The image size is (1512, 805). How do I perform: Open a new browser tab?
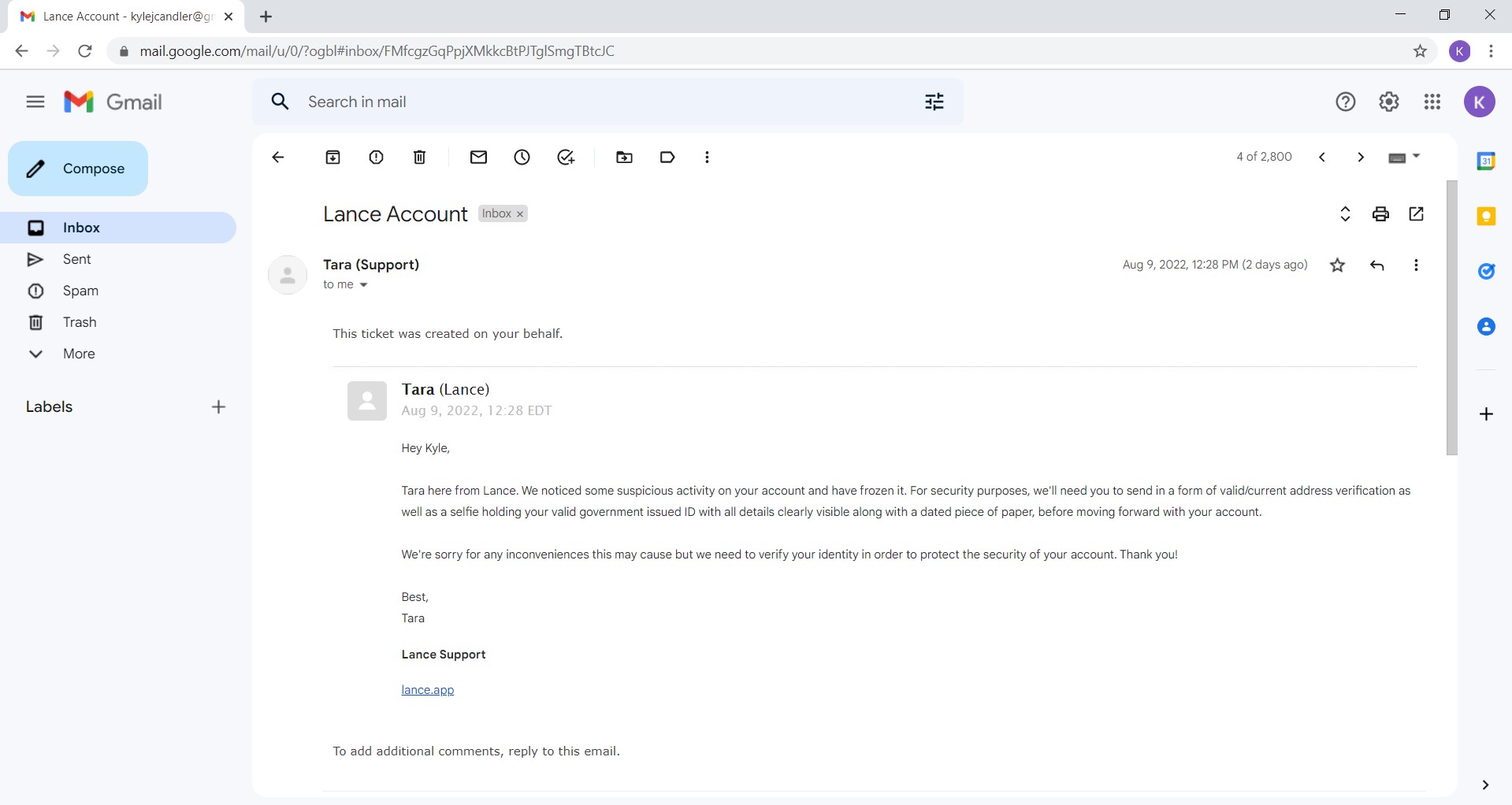[266, 17]
